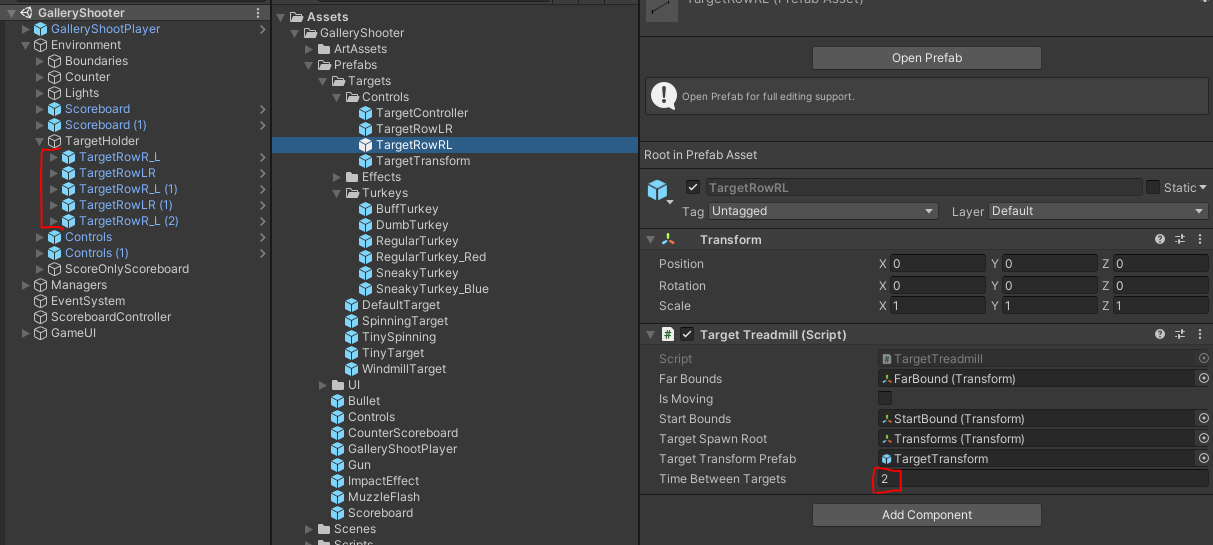Click Transform component preset settings icon
Image resolution: width=1213 pixels, height=545 pixels.
1180,240
